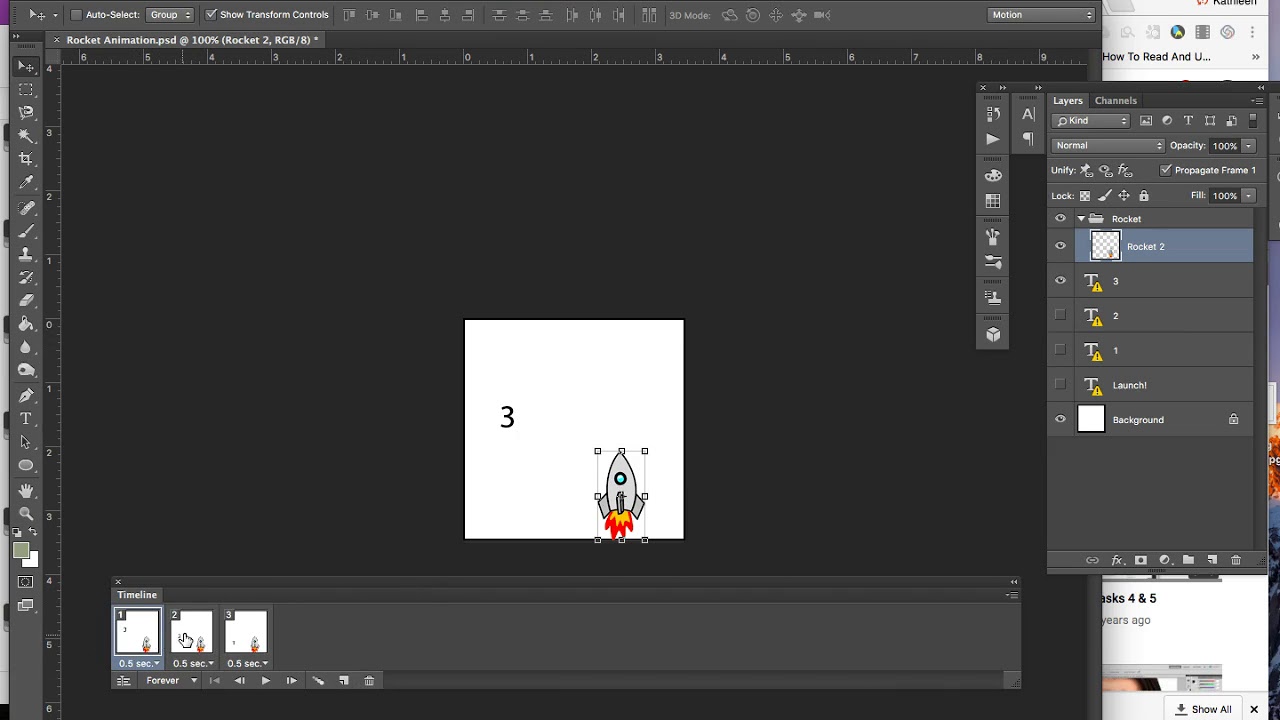Delete the selected timeline frame
The image size is (1280, 720).
[369, 681]
